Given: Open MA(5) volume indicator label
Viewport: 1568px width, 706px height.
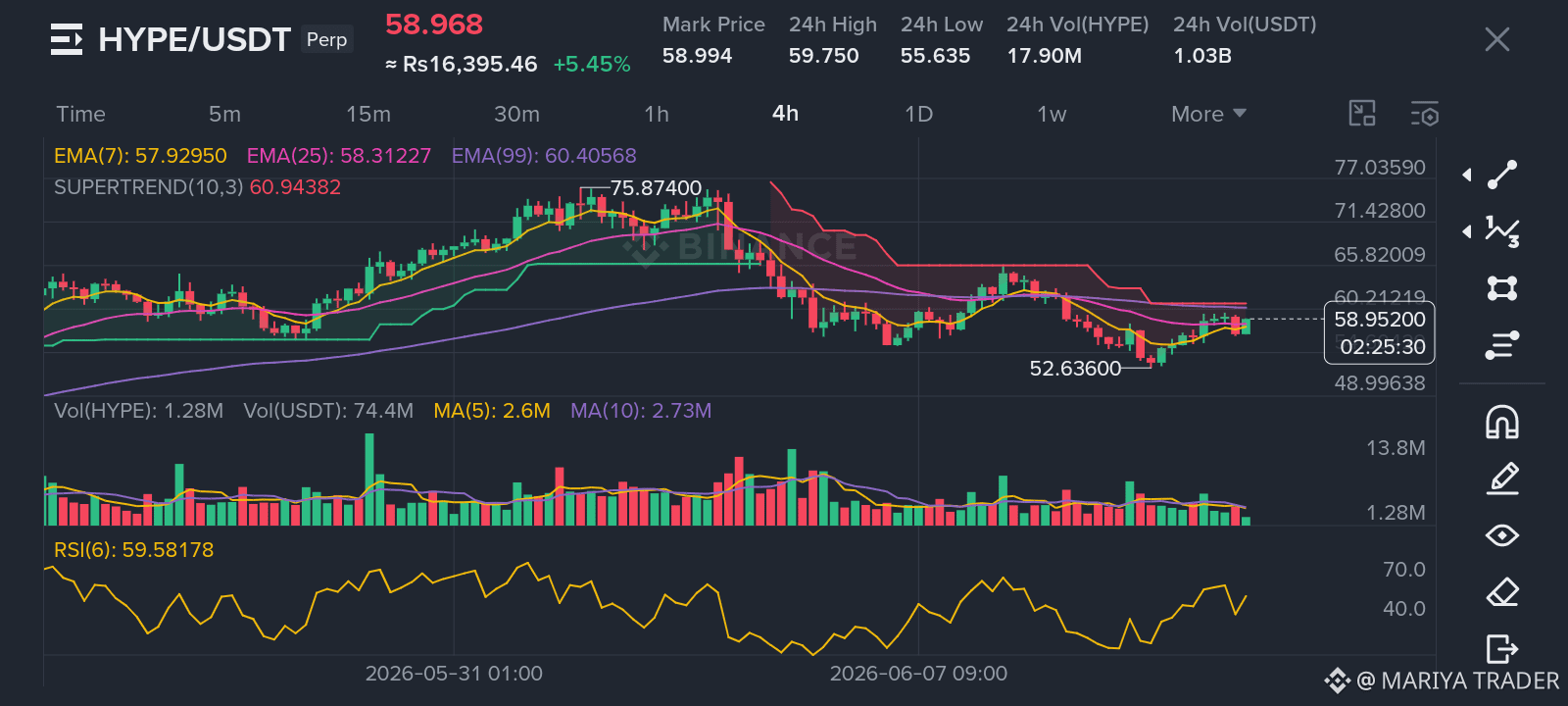Looking at the screenshot, I should (x=492, y=411).
